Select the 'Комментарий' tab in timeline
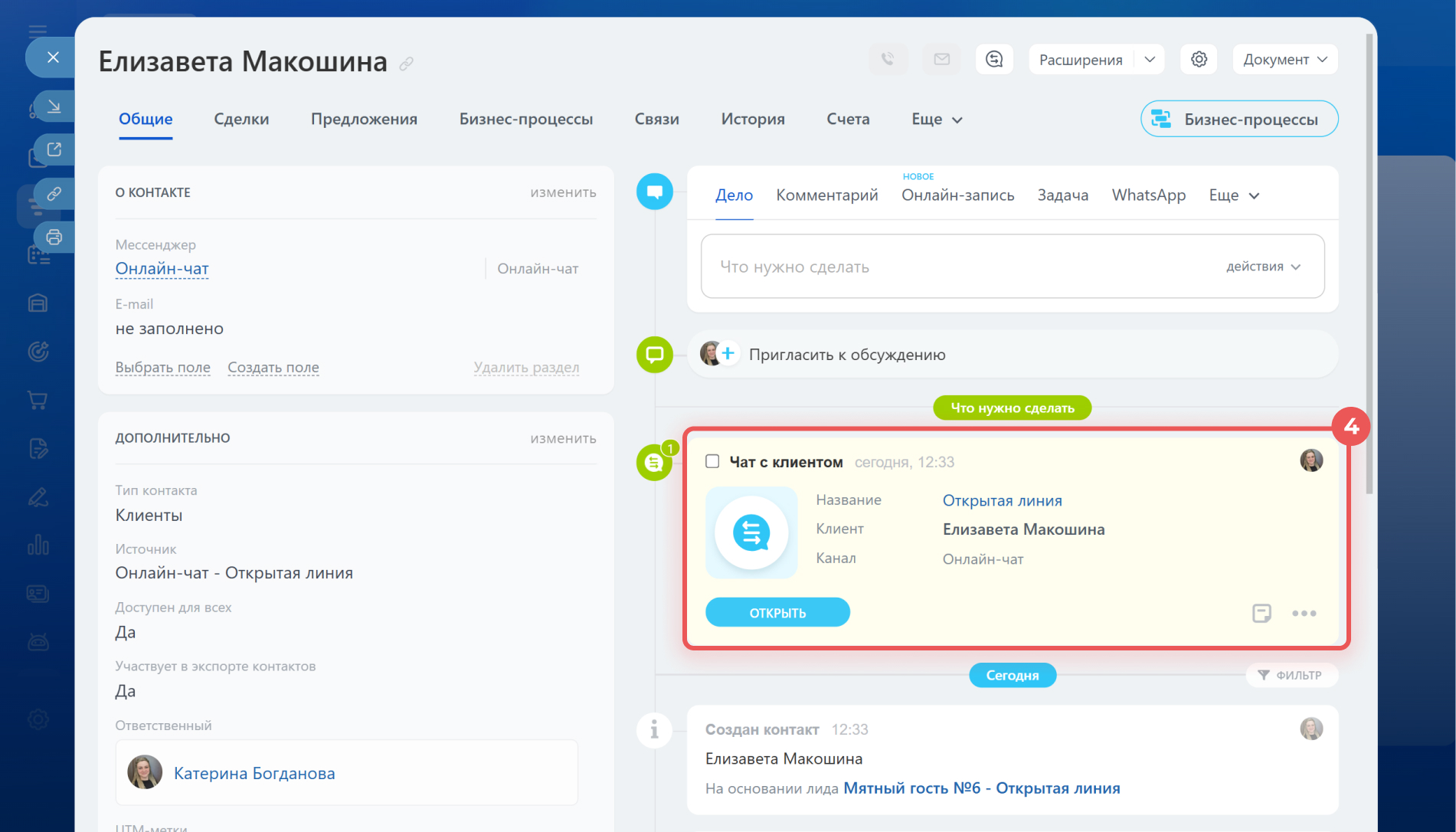The height and width of the screenshot is (832, 1456). pyautogui.click(x=826, y=195)
